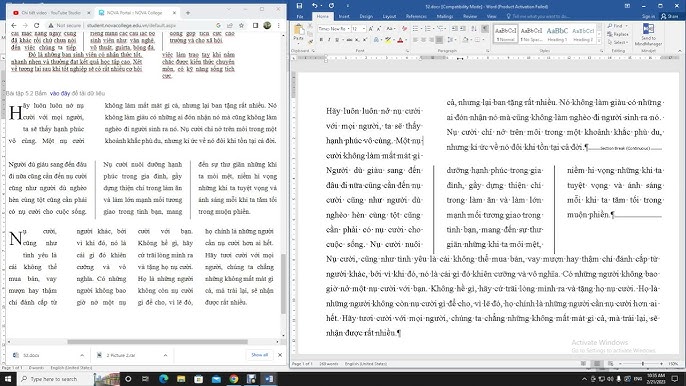Reload the Chrome page
The height and width of the screenshot is (386, 686).
(37, 25)
